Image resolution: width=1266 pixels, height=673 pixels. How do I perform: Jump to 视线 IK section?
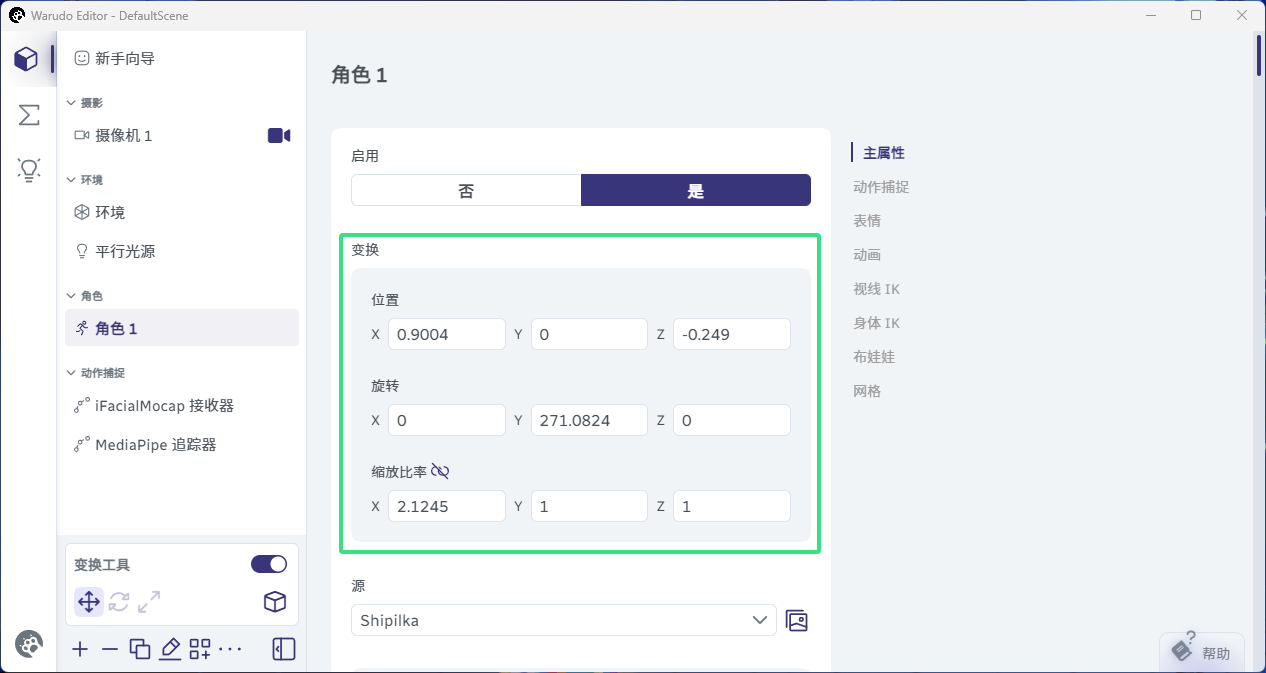877,289
